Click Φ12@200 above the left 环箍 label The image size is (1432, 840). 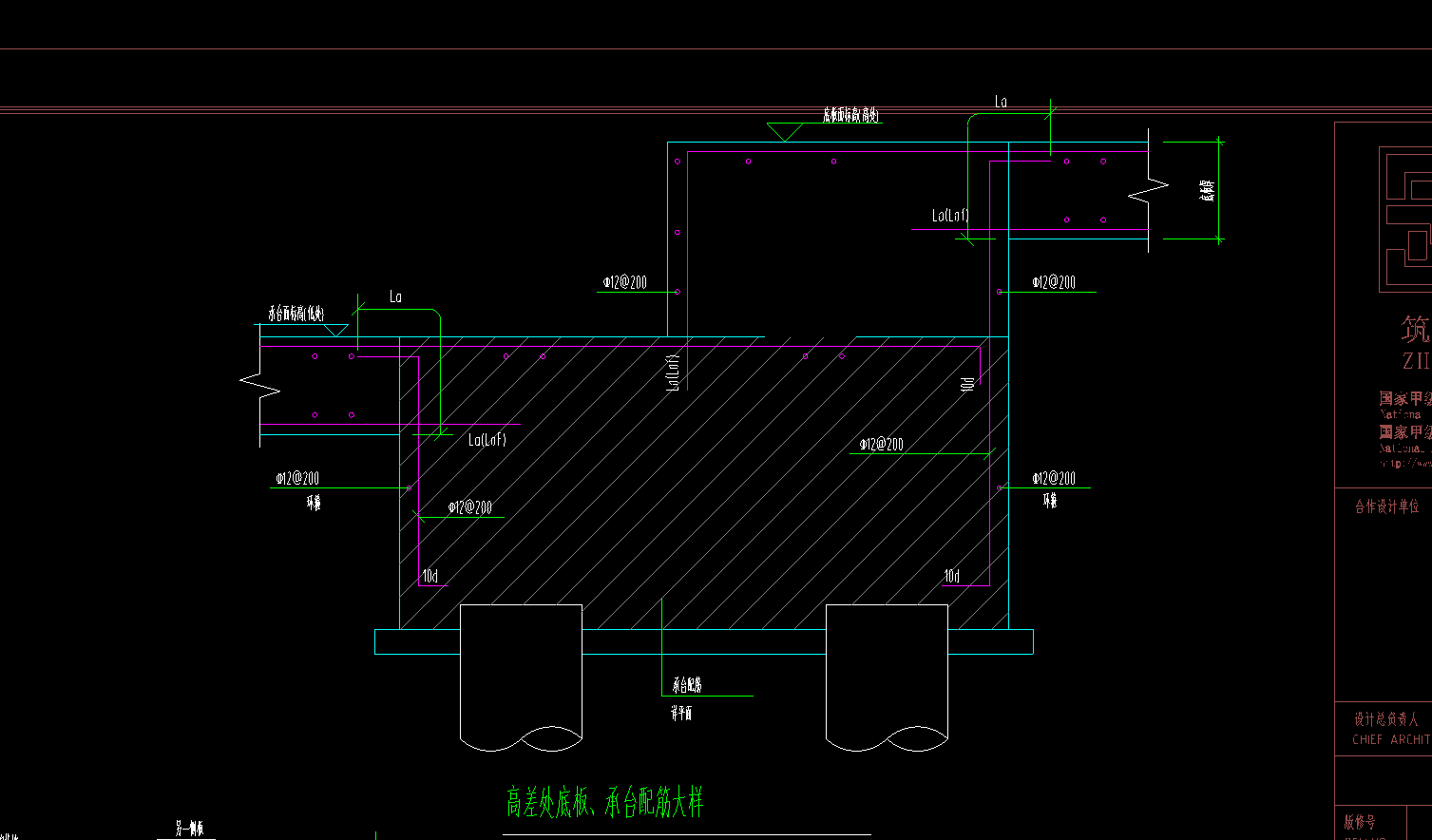297,478
